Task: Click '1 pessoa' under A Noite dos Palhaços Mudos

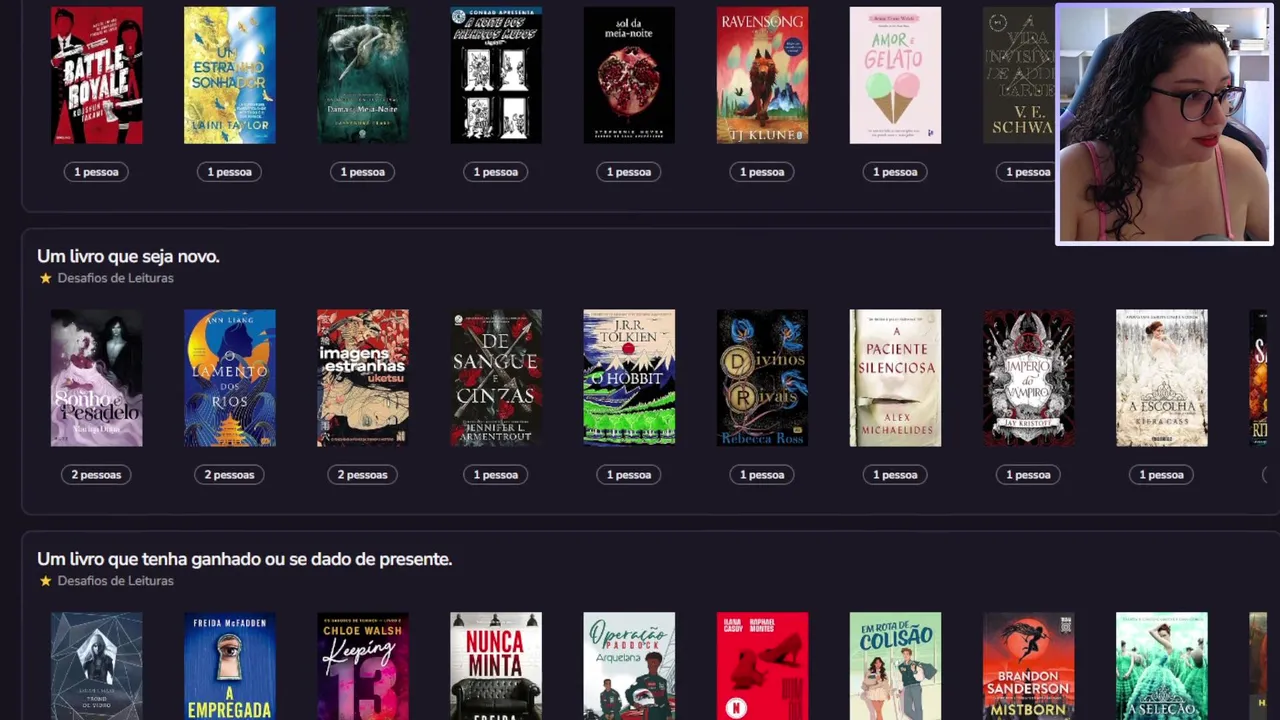Action: point(495,172)
